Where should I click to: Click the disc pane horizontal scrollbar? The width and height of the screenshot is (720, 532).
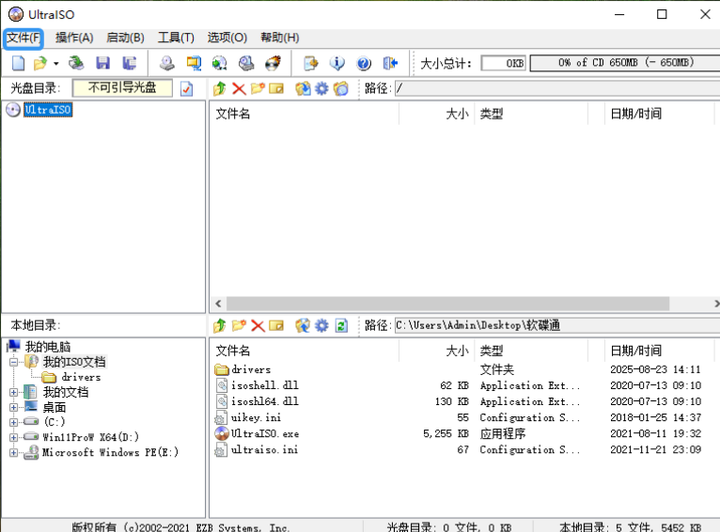(448, 303)
